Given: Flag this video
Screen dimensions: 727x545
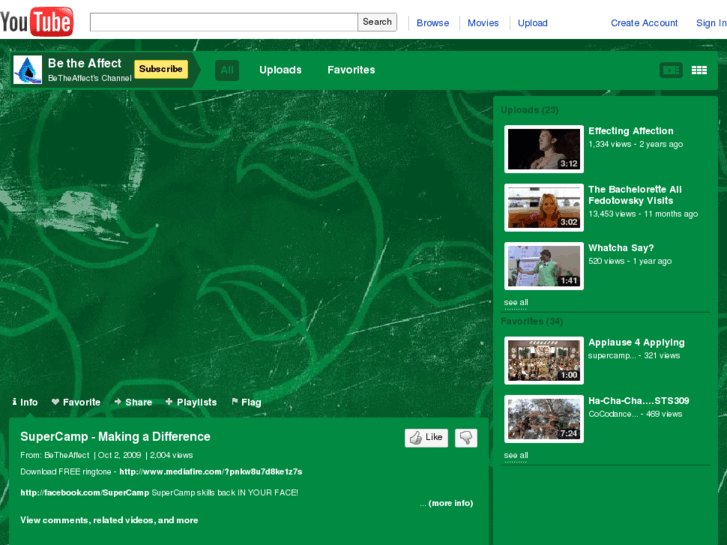Looking at the screenshot, I should [x=246, y=402].
